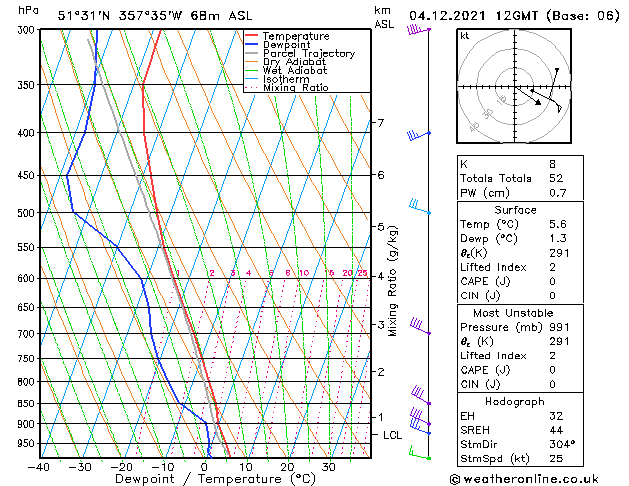Click the date text 04.12.2021 12GMT

pos(473,16)
